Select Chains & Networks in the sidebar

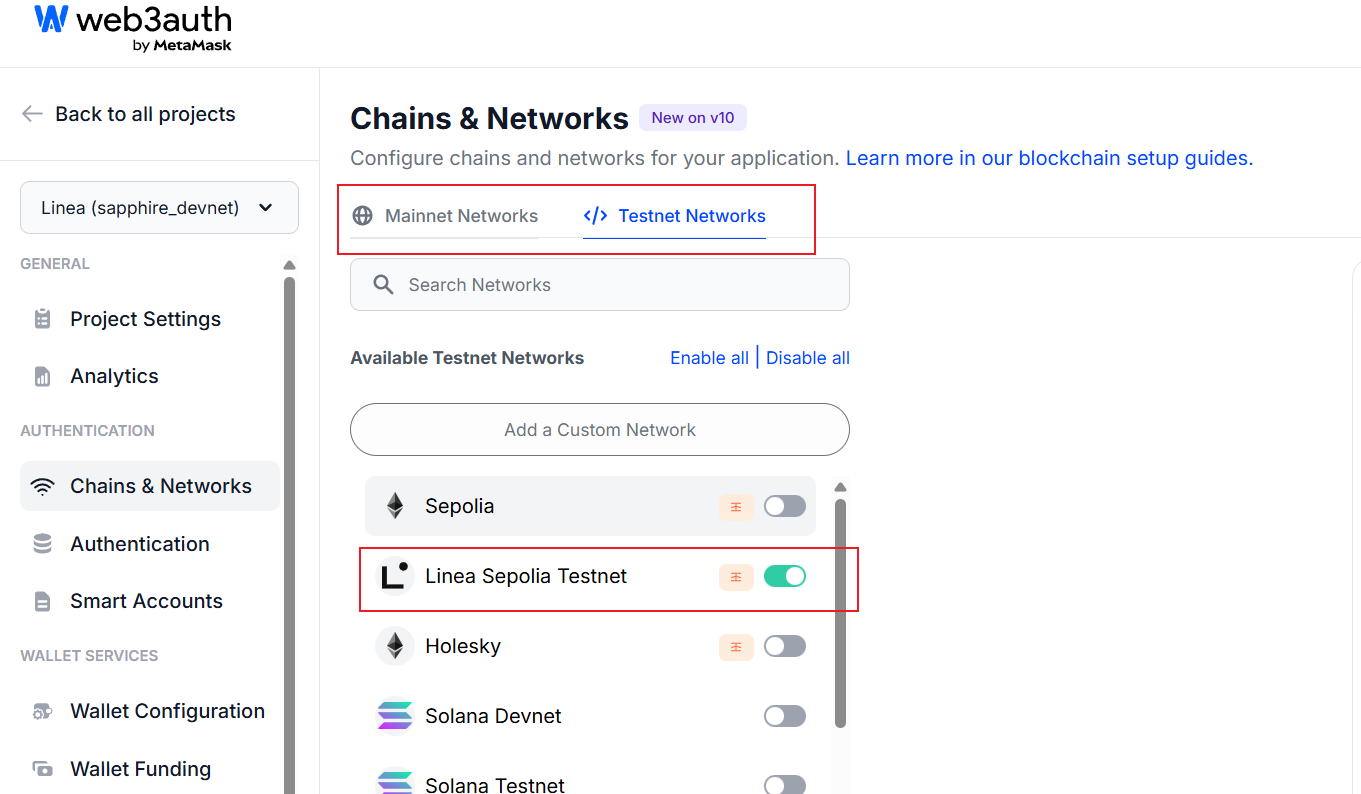click(160, 485)
